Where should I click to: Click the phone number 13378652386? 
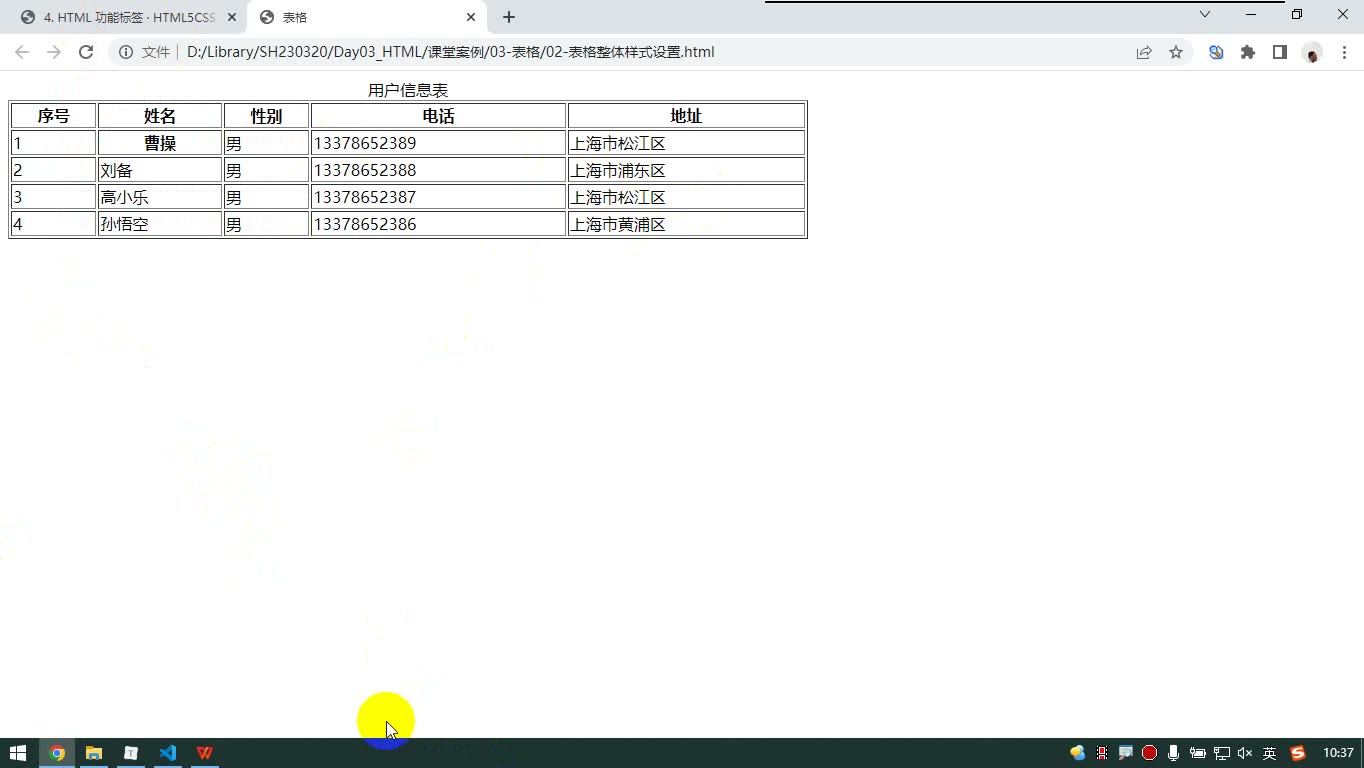(365, 224)
